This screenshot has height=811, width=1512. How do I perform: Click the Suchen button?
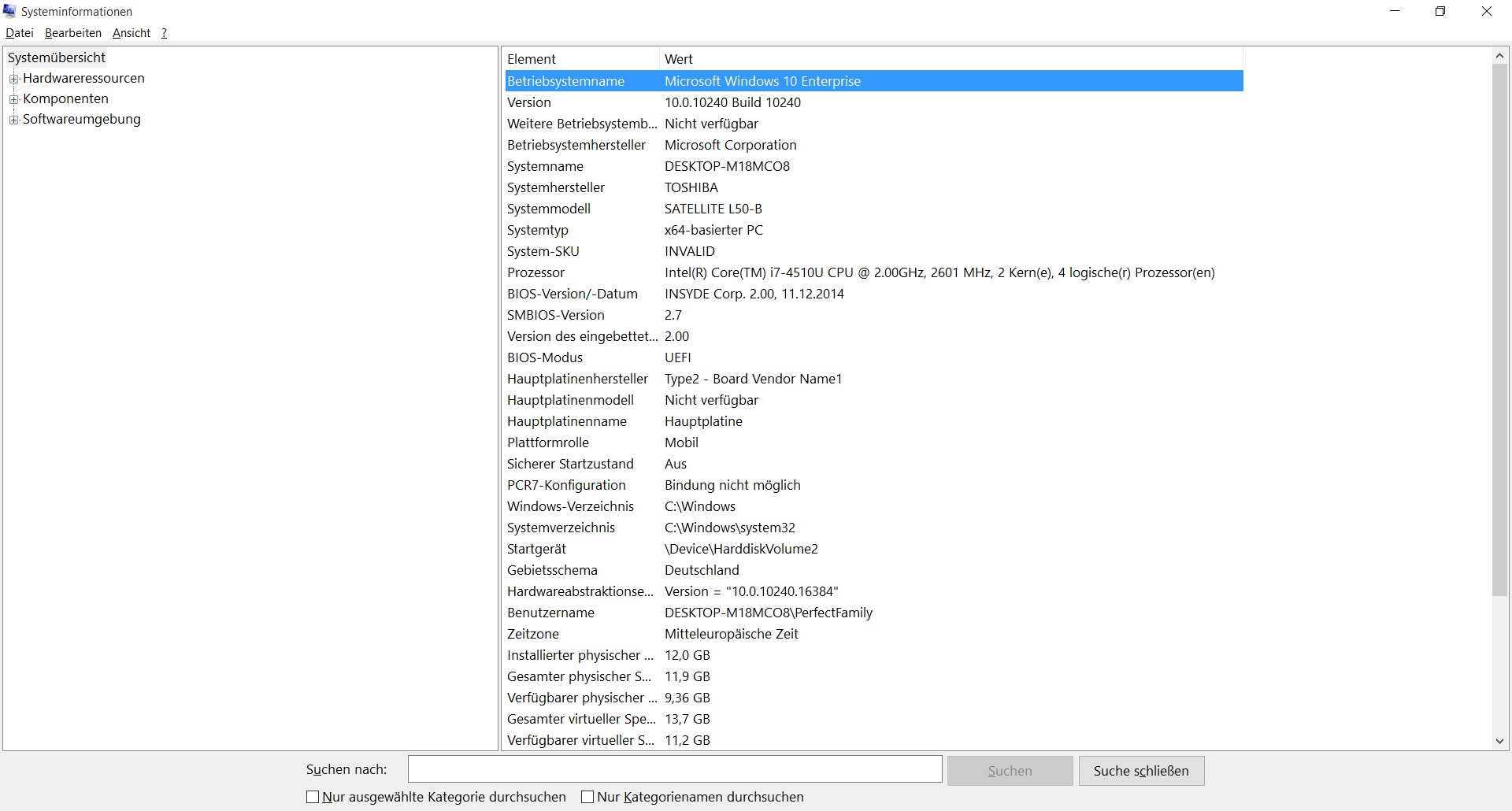click(x=1010, y=771)
